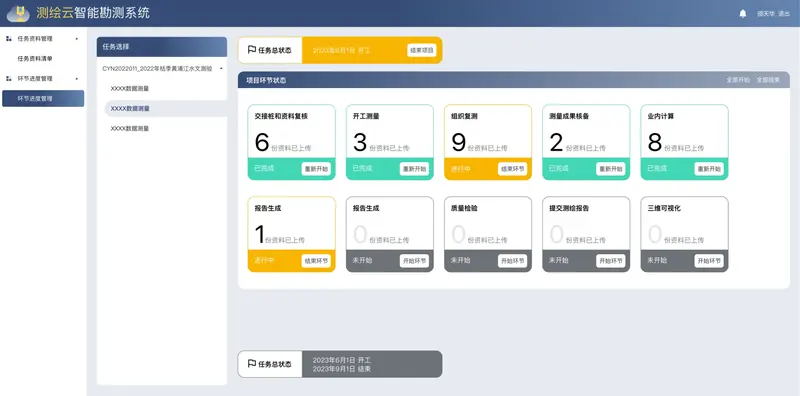Click the 业内计算 card title
This screenshot has height=396, width=800.
[x=661, y=116]
